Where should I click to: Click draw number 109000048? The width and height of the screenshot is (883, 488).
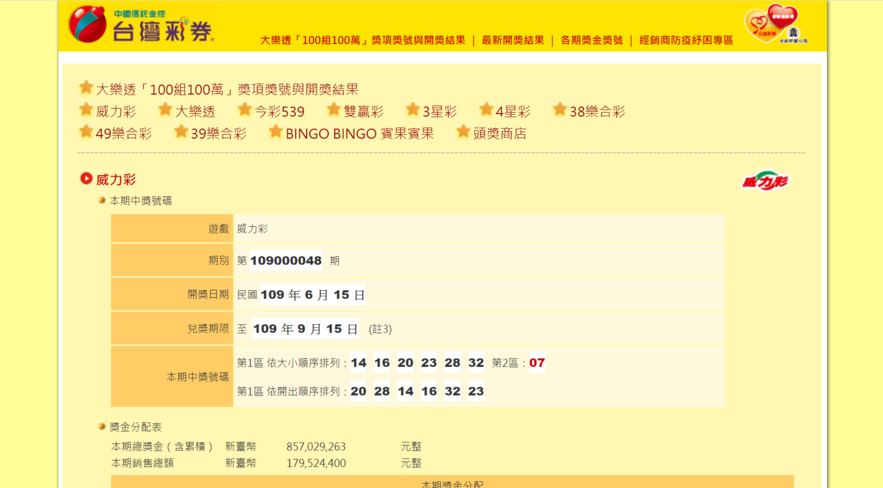point(286,261)
